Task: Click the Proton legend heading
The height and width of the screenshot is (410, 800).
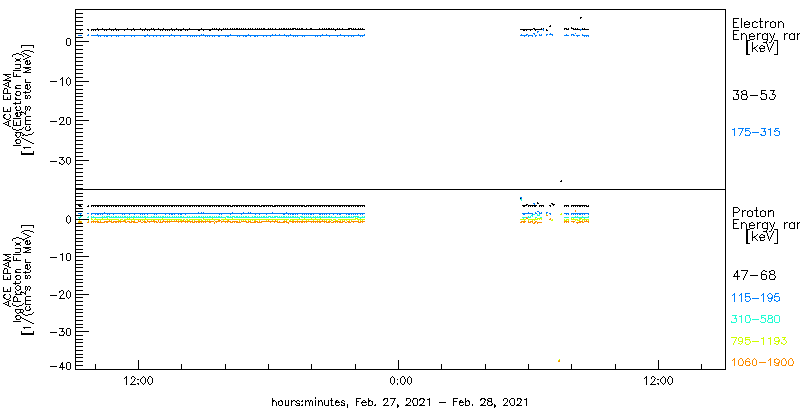Action: tap(754, 213)
